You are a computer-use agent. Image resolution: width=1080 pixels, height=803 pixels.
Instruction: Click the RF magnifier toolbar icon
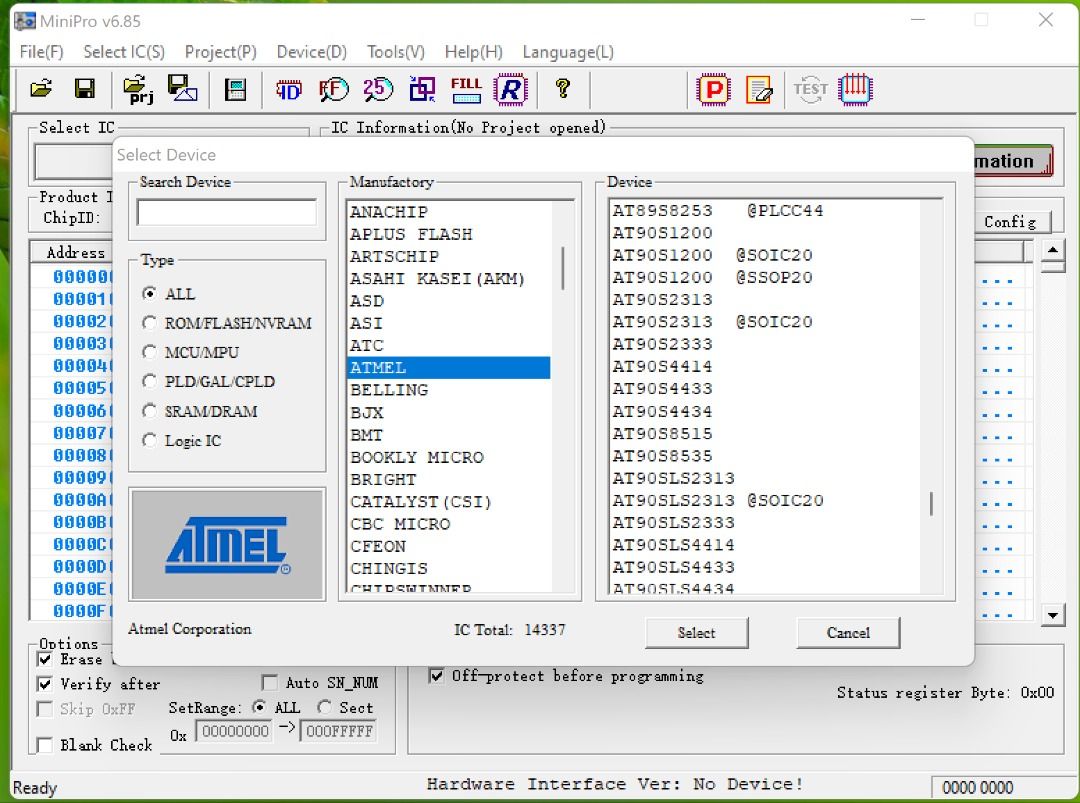[x=333, y=90]
